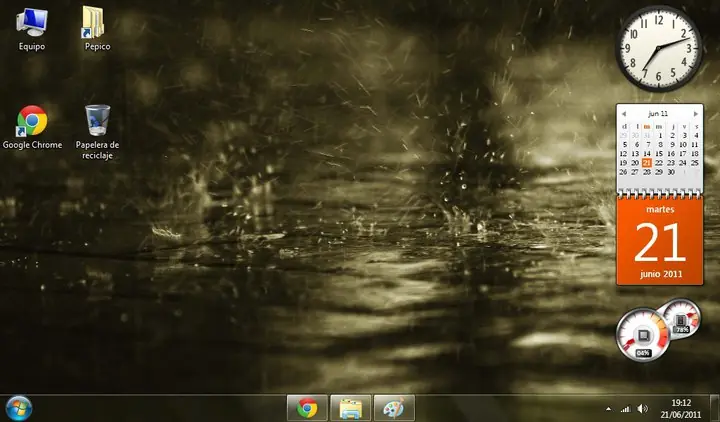Select the Pepico folder shortcut
The image size is (720, 422).
click(x=97, y=28)
